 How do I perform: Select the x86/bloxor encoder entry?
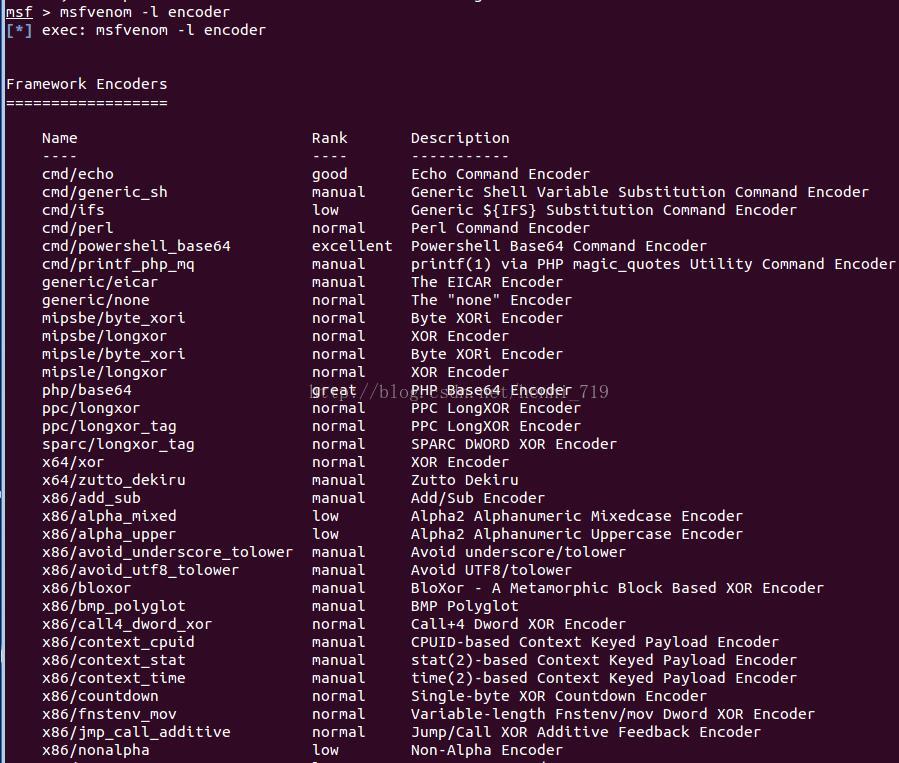(87, 588)
